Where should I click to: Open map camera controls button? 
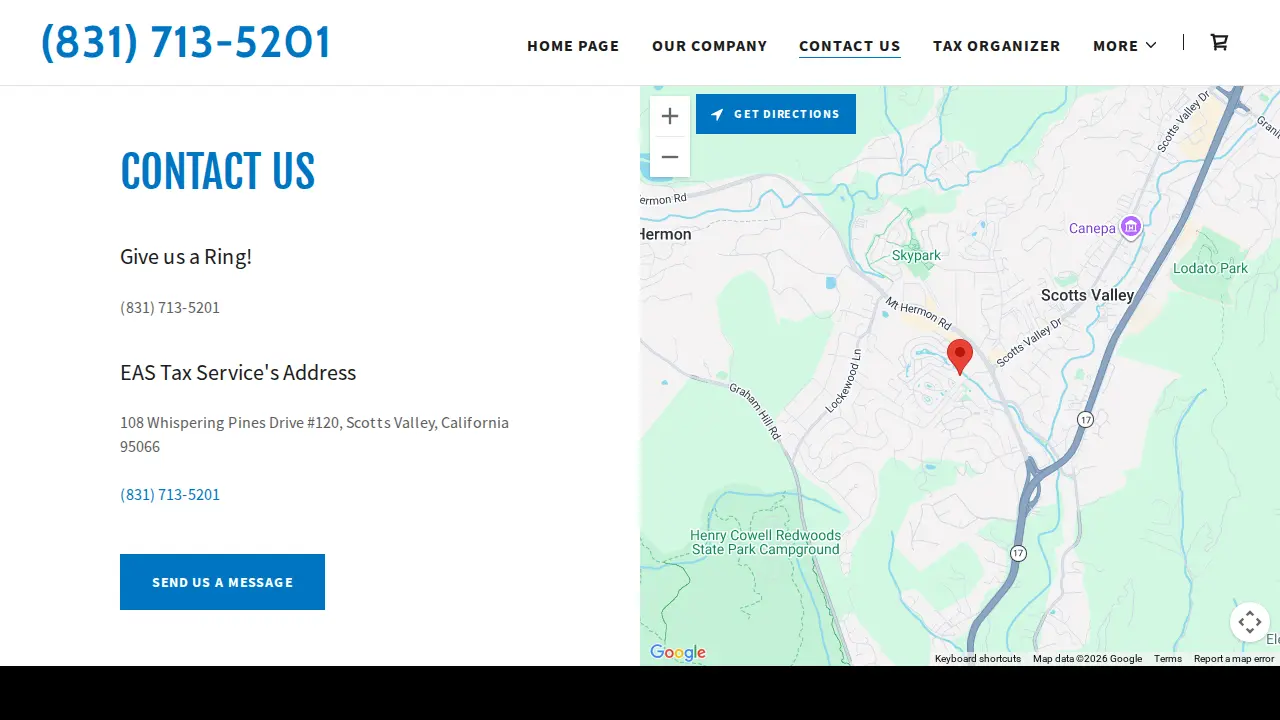coord(1250,622)
